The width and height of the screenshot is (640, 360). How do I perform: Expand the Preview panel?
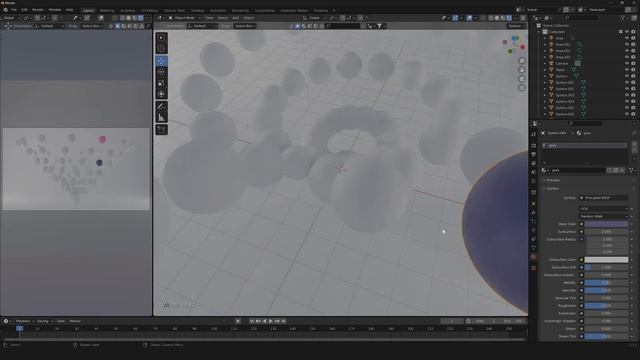click(553, 180)
